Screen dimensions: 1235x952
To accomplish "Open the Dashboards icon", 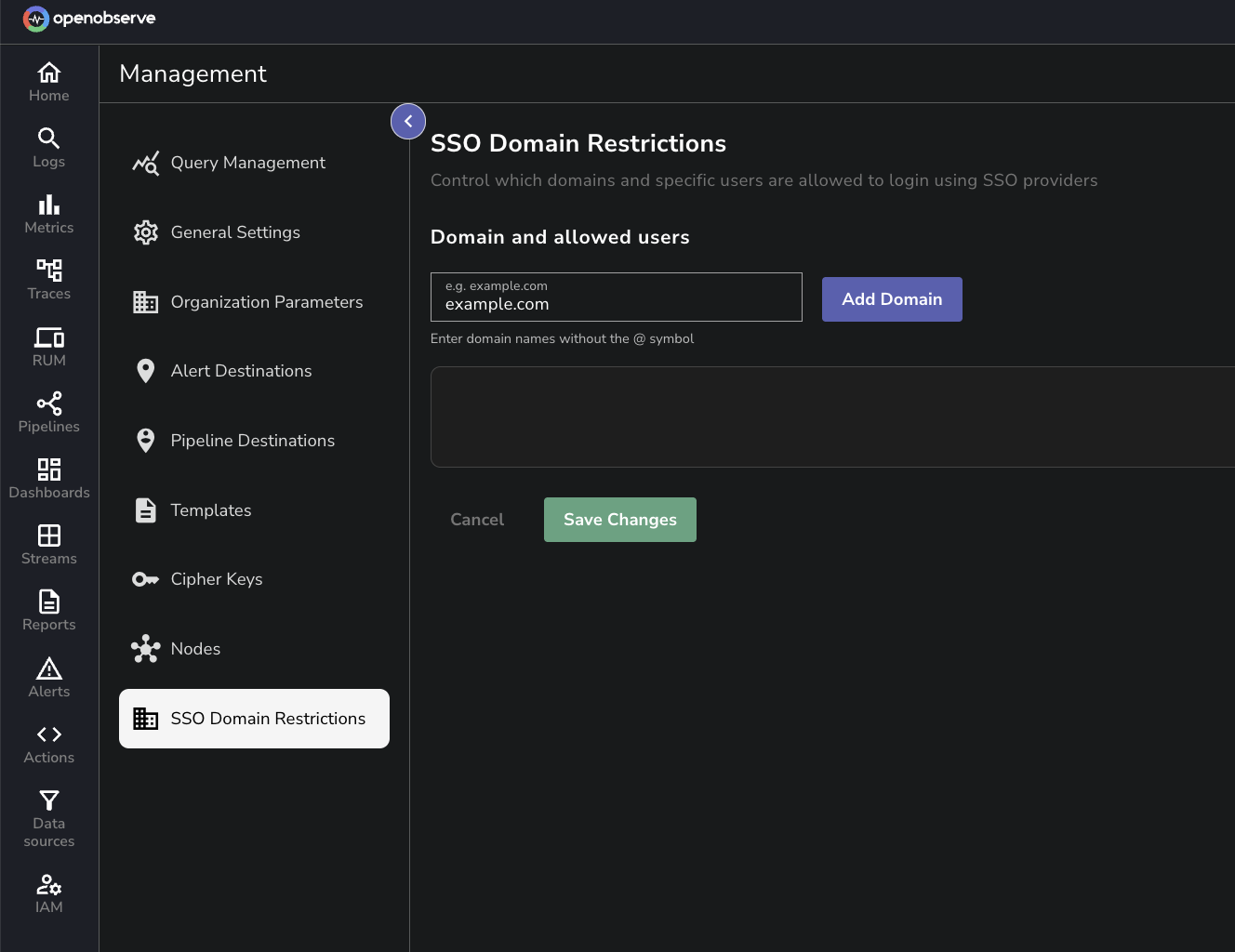I will point(48,469).
